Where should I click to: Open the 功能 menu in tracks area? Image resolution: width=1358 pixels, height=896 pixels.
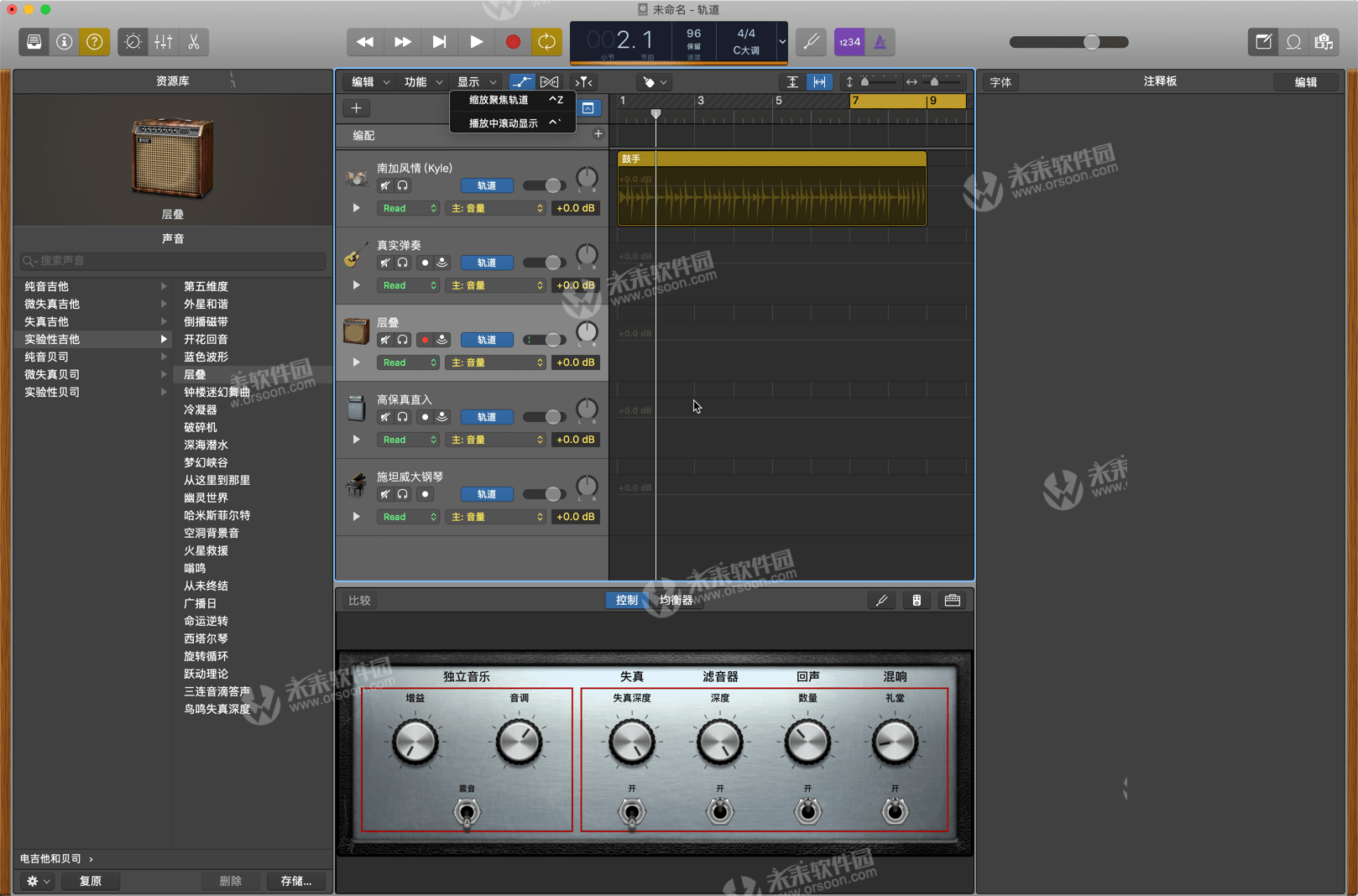click(x=423, y=81)
